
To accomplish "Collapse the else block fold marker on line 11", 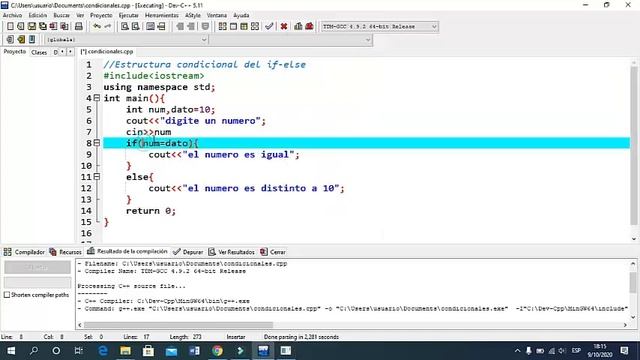I will [97, 177].
